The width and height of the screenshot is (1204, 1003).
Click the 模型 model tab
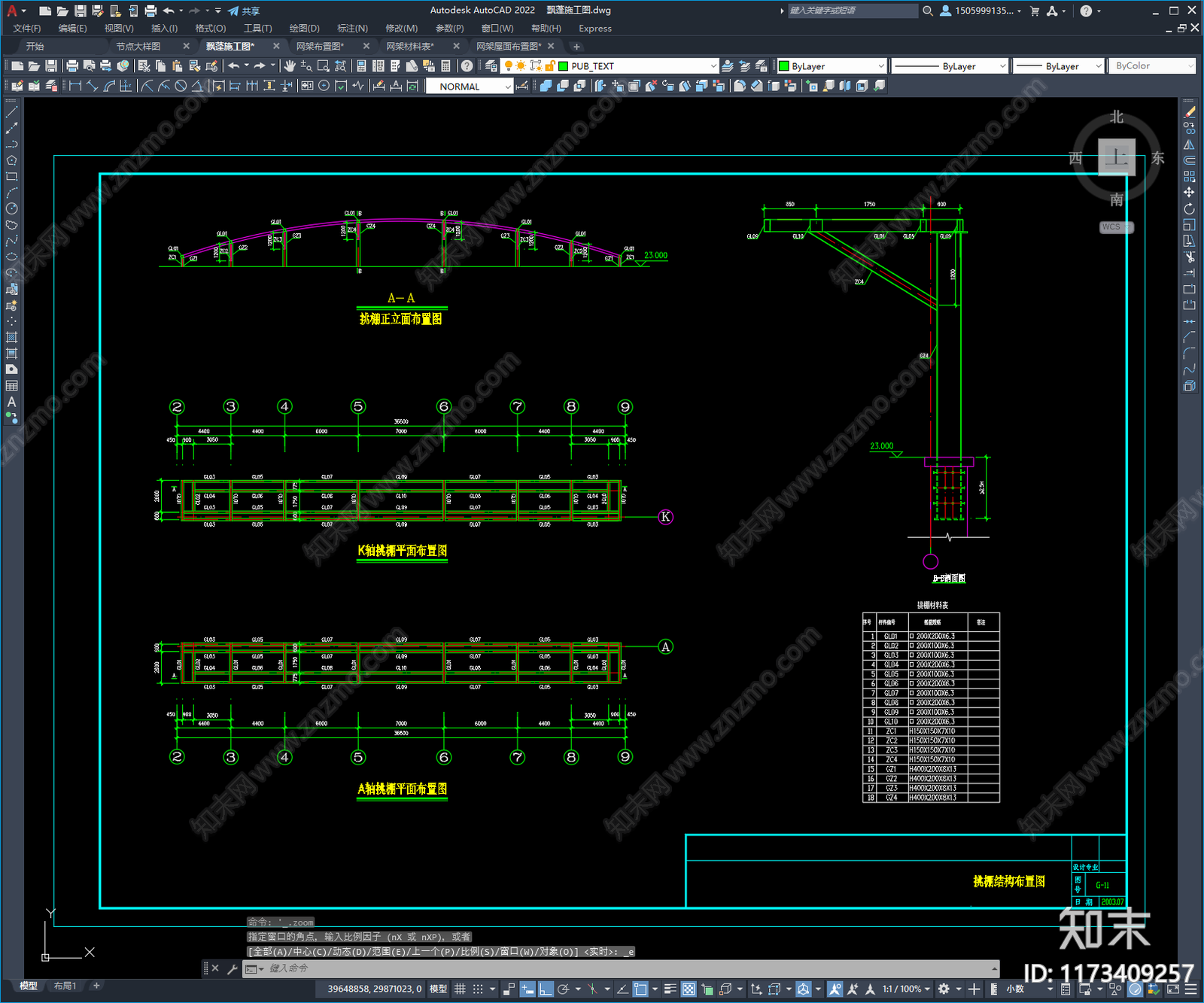tap(29, 986)
